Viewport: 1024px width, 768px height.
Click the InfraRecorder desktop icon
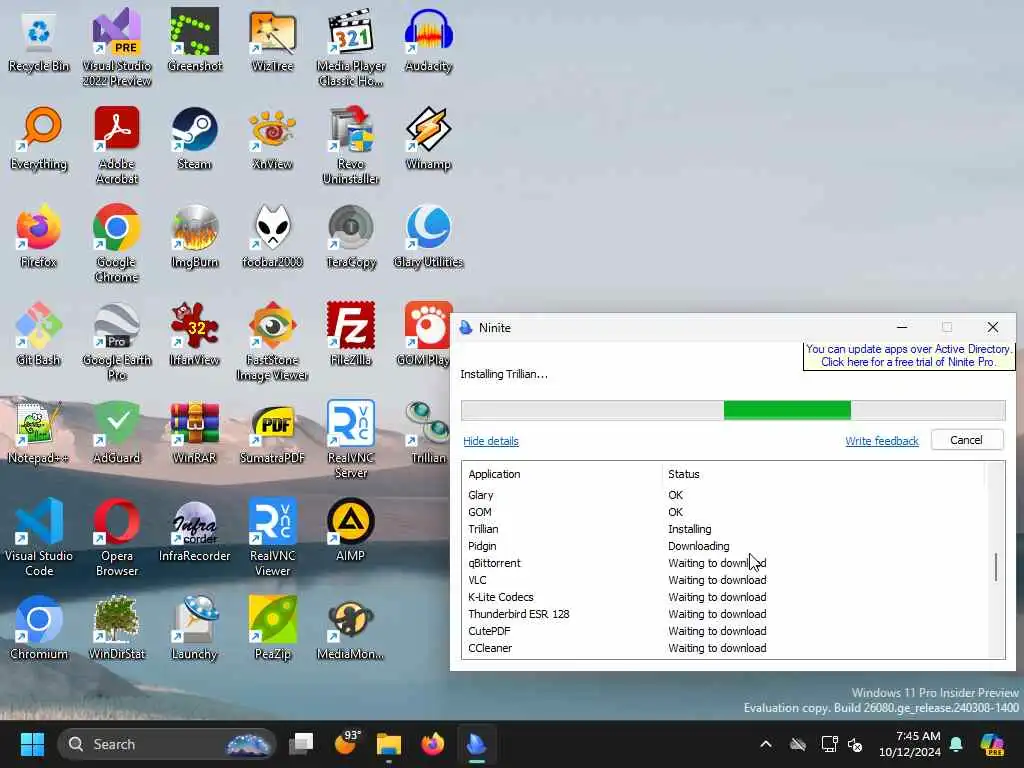[x=195, y=530]
